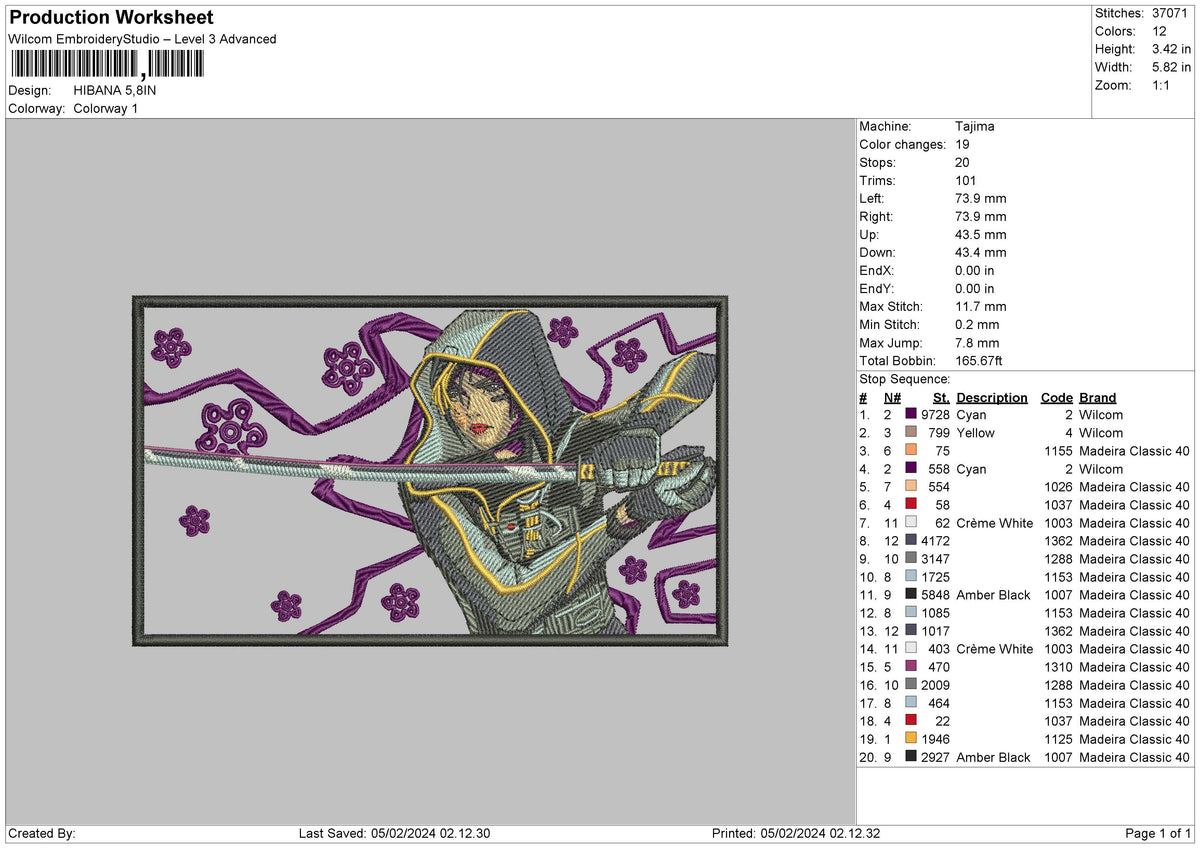Click the stitch count 2927 in stop 20
The image size is (1200, 848).
coord(935,757)
